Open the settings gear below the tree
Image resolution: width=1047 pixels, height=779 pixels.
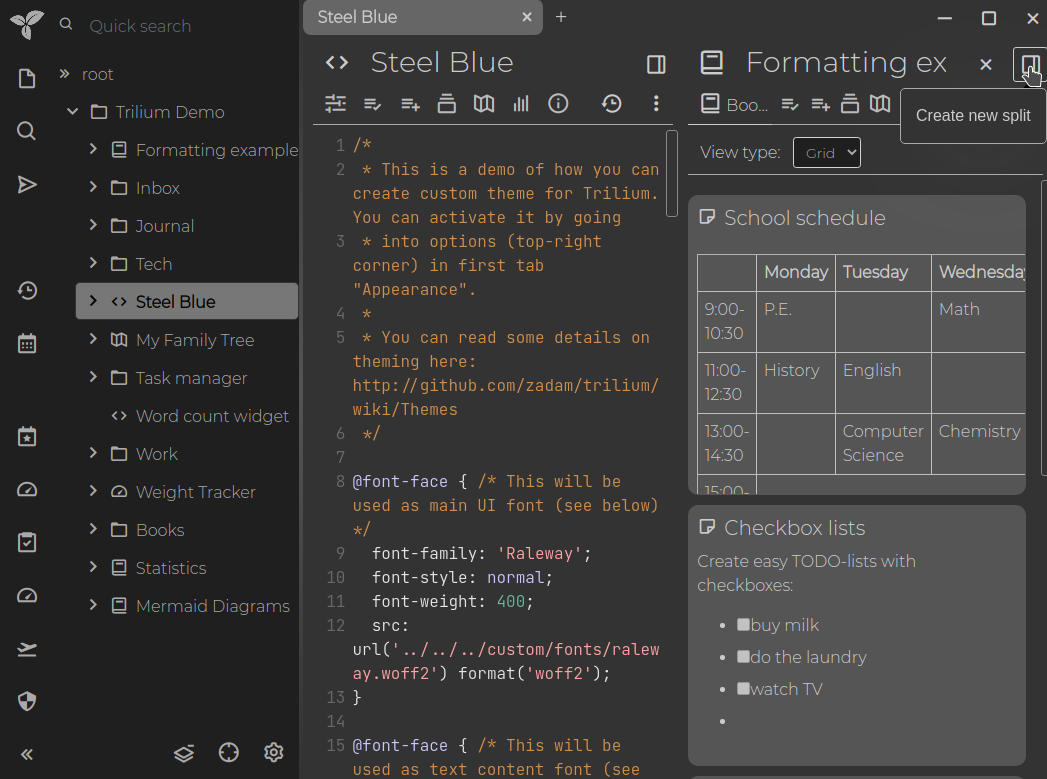point(274,753)
